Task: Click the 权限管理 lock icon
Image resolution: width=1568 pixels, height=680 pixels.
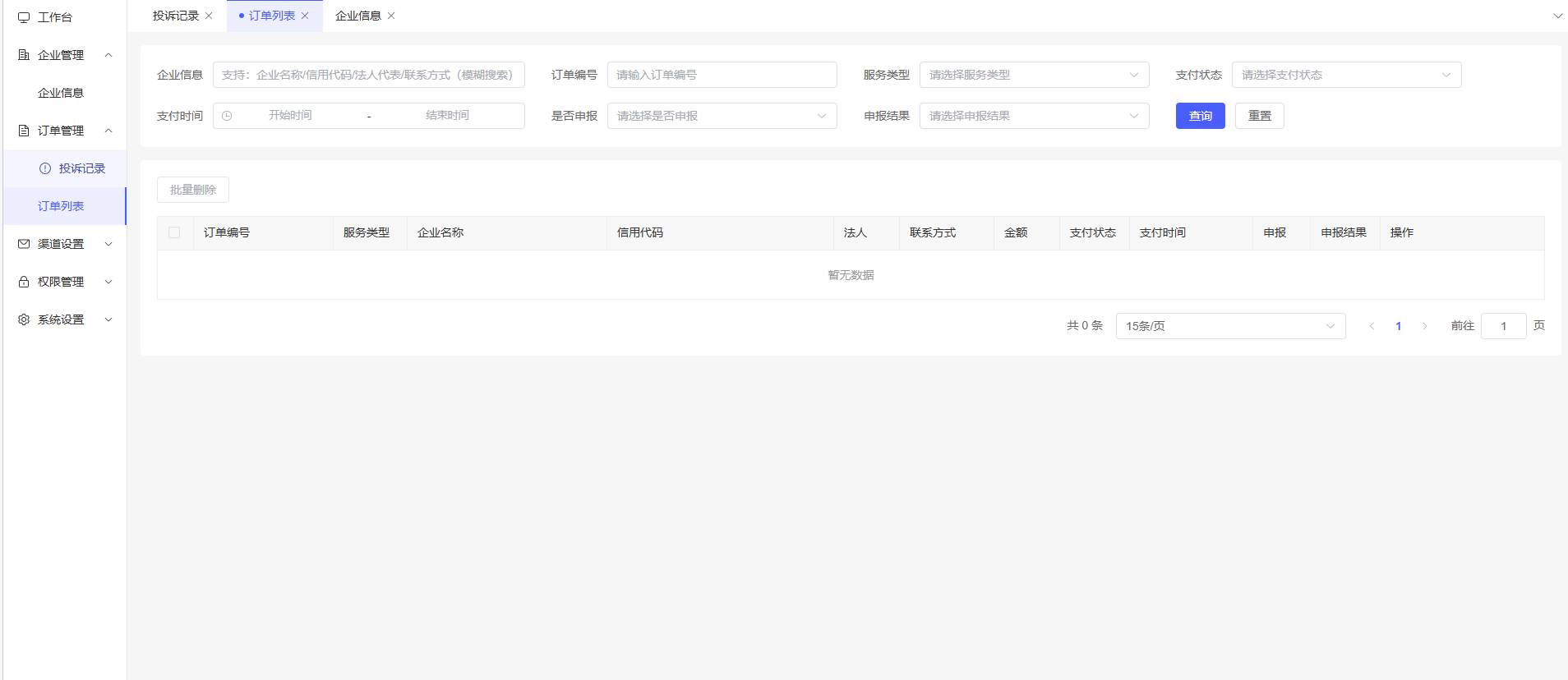Action: click(x=24, y=282)
